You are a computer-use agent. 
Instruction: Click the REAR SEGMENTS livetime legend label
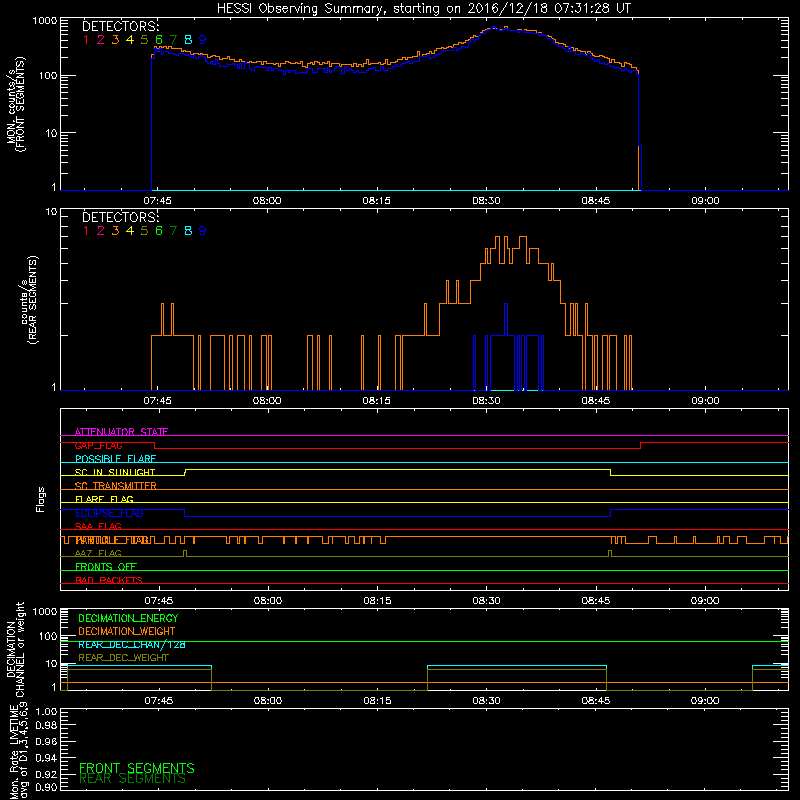(132, 779)
